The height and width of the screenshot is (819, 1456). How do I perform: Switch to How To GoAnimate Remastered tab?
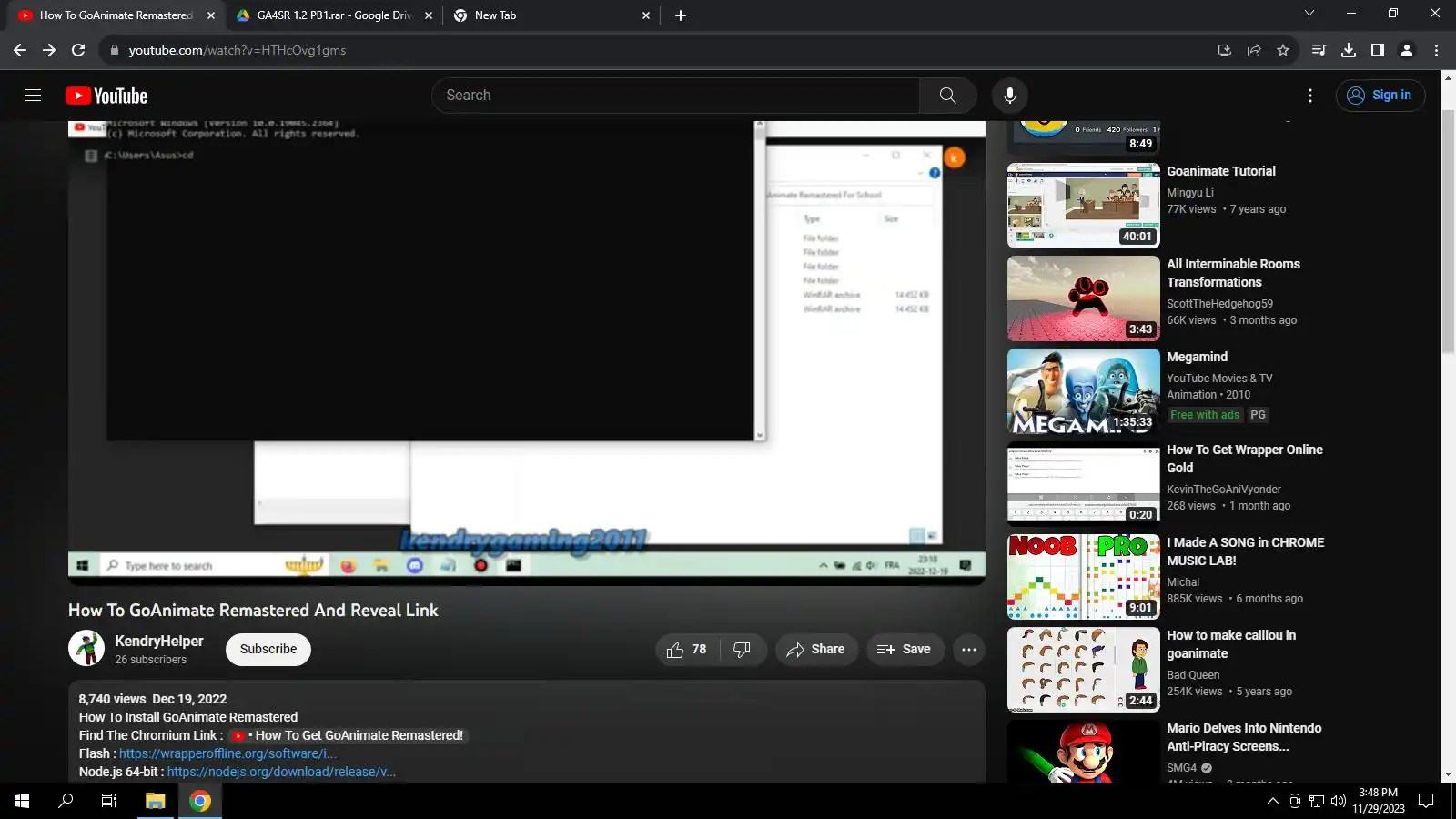pos(116,15)
